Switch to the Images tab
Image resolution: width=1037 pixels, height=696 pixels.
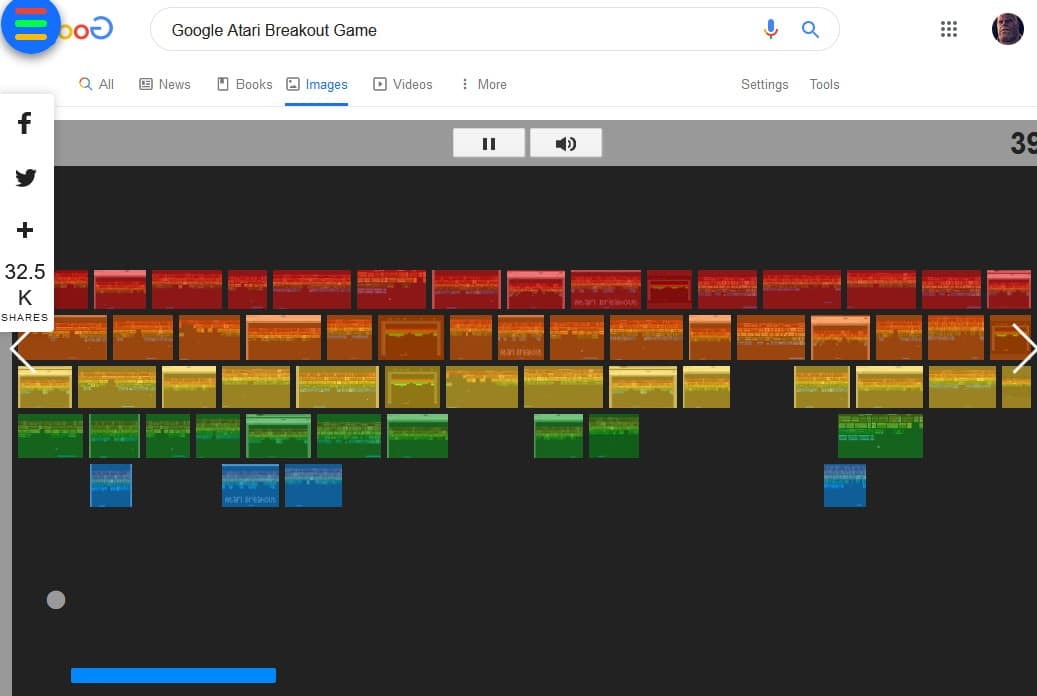pos(317,84)
